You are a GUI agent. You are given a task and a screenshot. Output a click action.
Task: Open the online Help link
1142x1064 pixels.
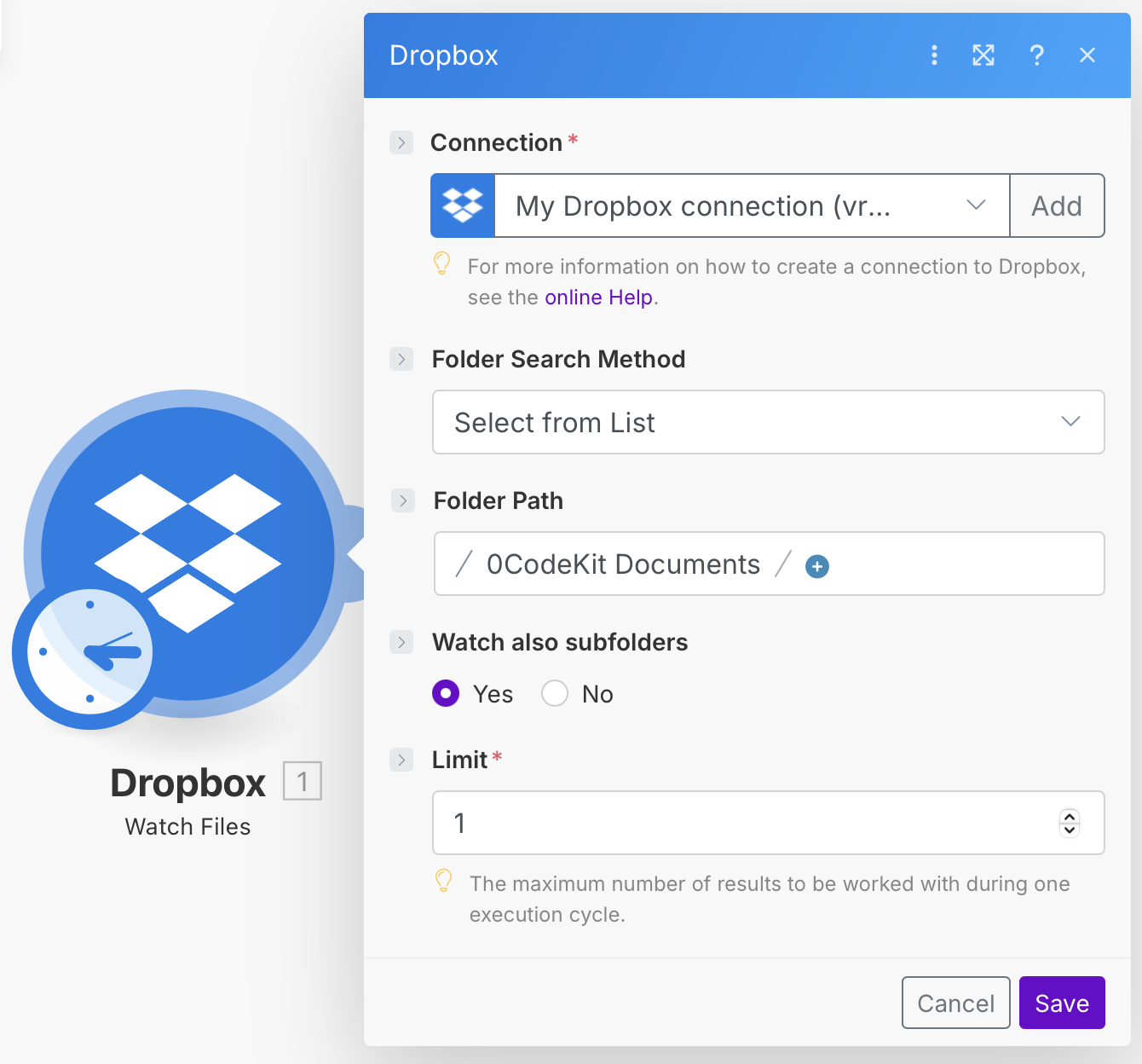(598, 298)
